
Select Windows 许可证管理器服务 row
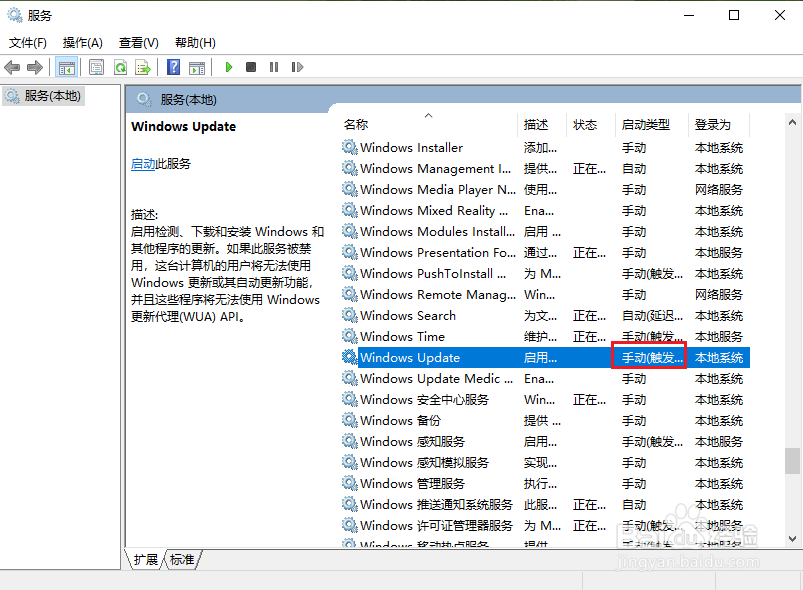click(545, 525)
